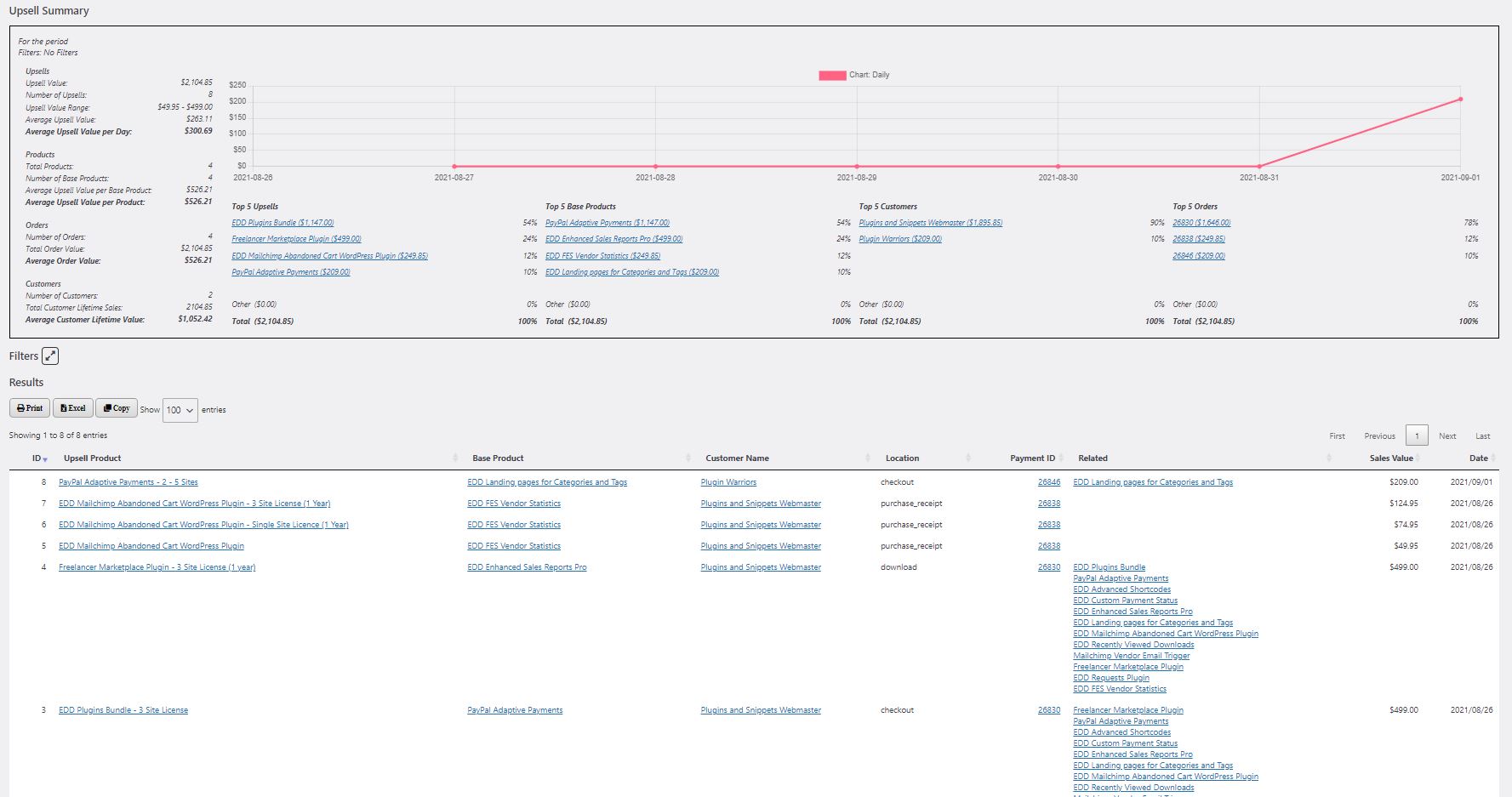Open Plugins and Snippets Webmaster ($1,895.85) customer
This screenshot has width=1512, height=797.
click(x=931, y=223)
